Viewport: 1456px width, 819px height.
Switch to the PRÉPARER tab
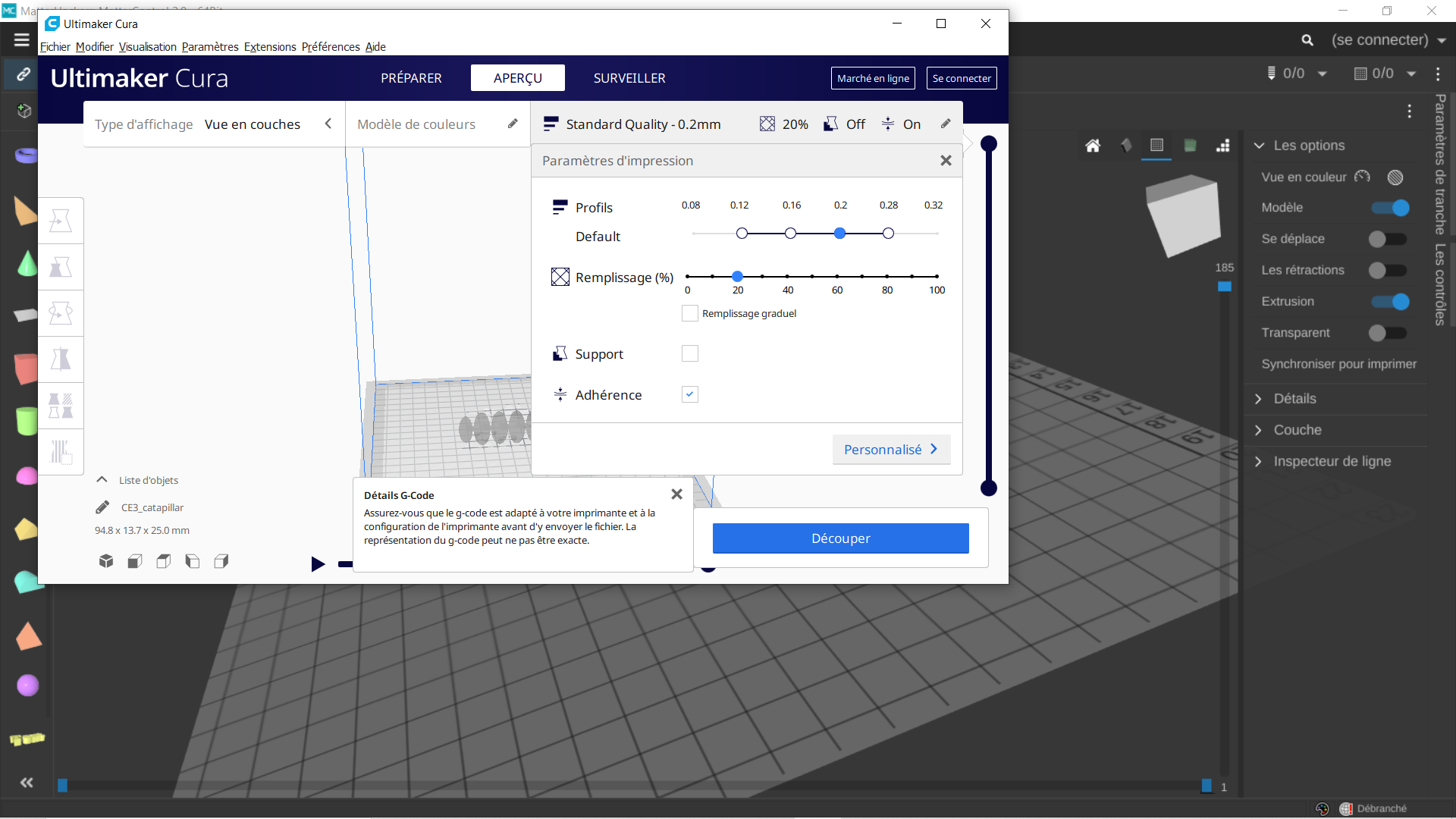point(411,78)
